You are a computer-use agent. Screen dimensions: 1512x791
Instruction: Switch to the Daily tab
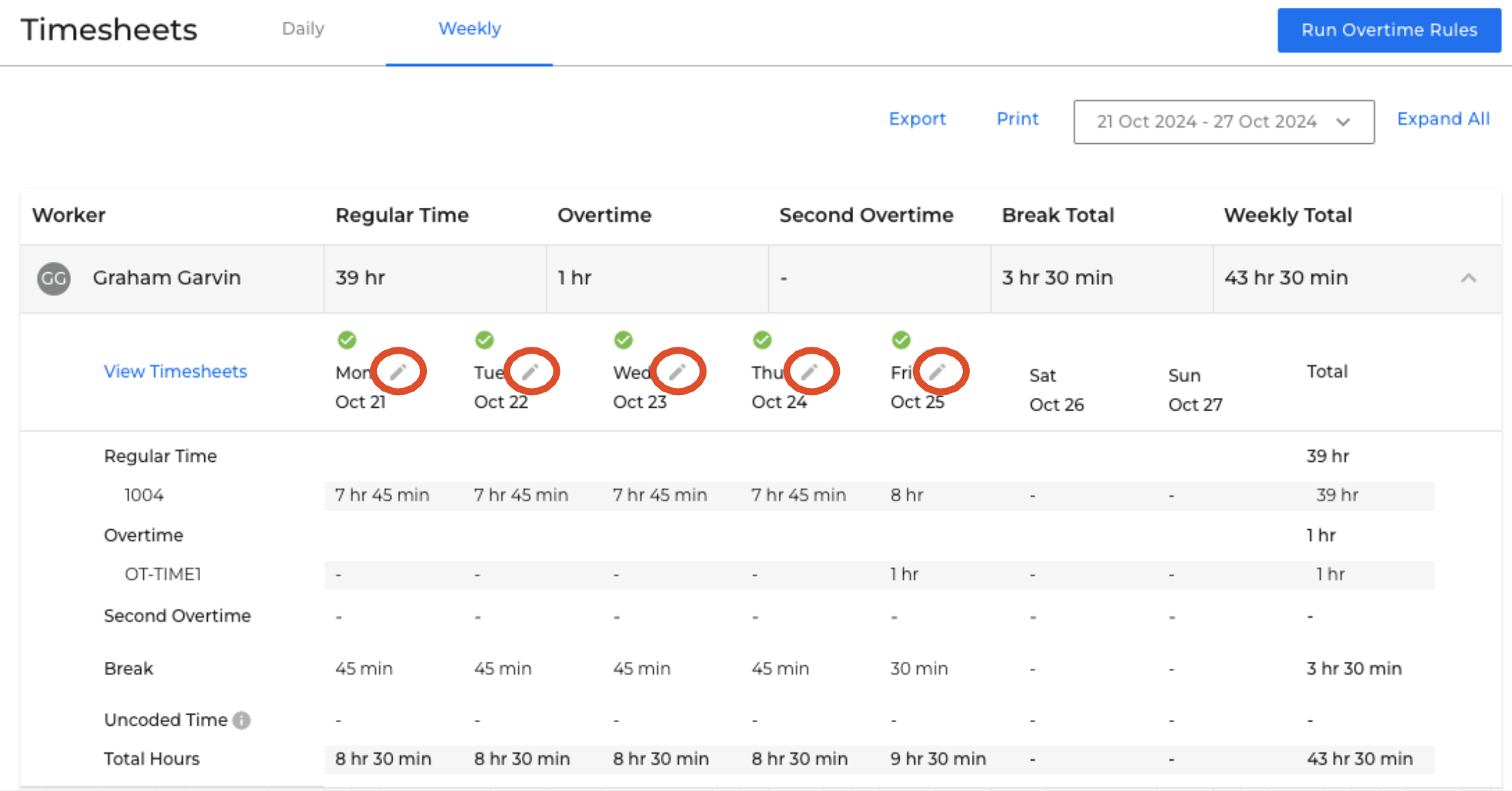point(303,29)
